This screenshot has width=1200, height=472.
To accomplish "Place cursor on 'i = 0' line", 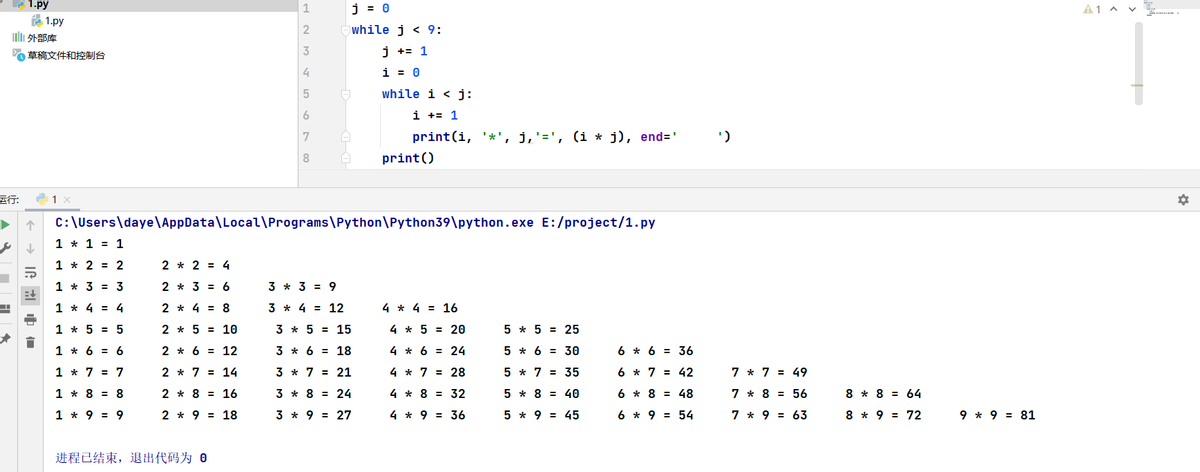I will [x=400, y=73].
